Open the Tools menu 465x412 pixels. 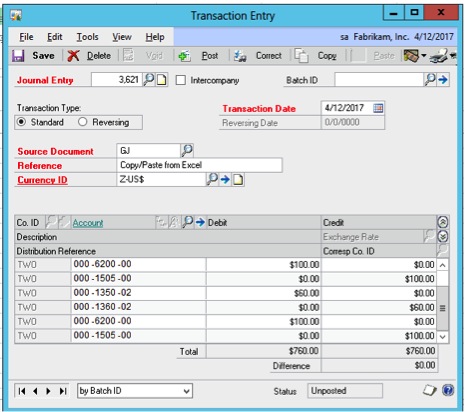[x=87, y=37]
